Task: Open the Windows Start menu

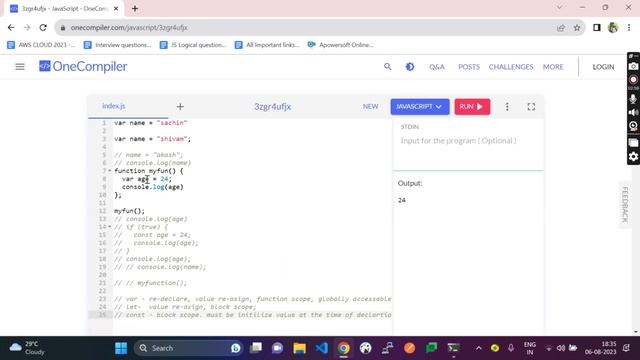Action: click(121, 348)
